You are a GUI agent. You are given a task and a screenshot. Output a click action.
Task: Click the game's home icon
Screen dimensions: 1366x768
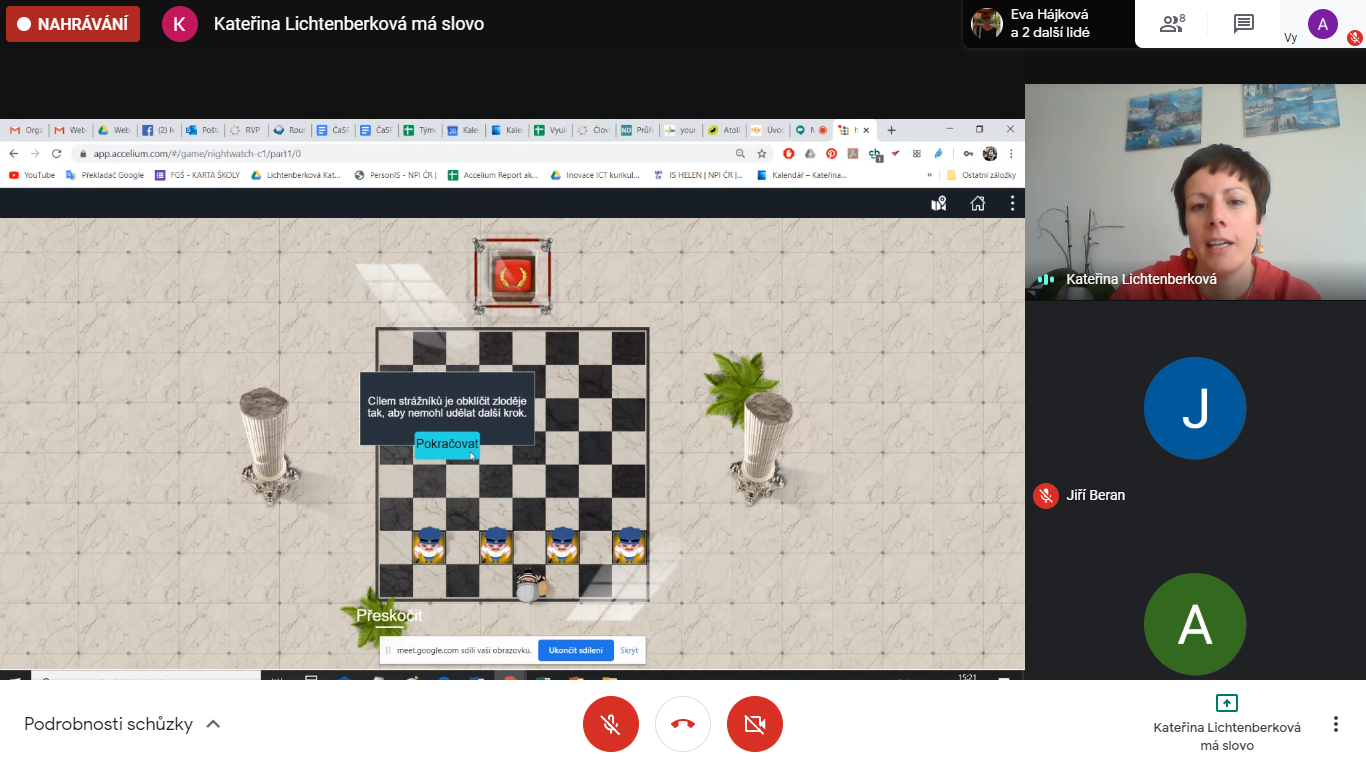(x=977, y=203)
